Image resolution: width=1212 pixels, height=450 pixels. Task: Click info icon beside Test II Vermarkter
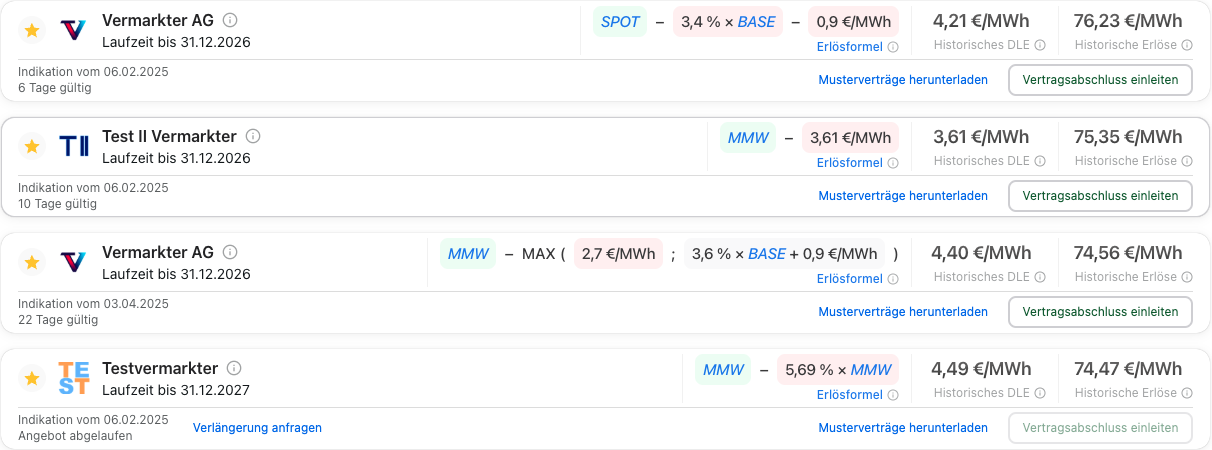click(253, 136)
